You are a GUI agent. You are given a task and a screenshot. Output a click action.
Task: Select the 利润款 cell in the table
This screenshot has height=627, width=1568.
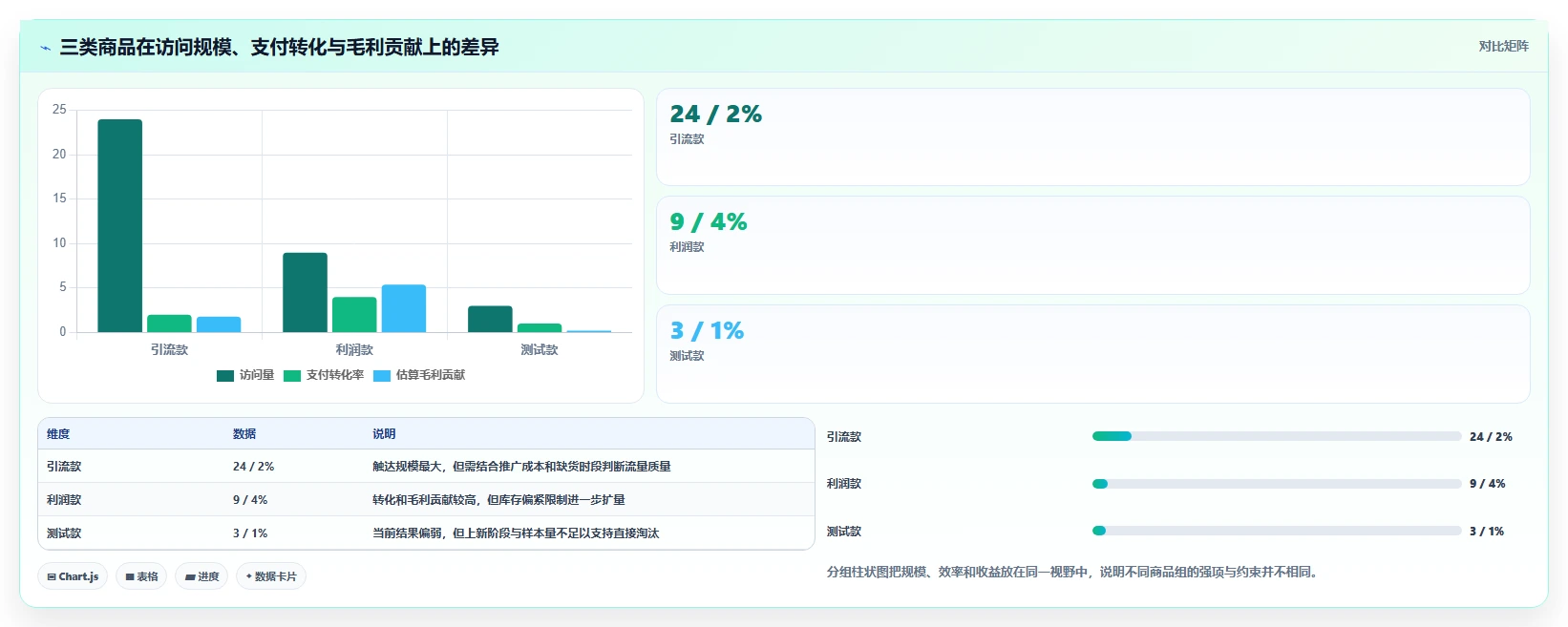point(64,500)
